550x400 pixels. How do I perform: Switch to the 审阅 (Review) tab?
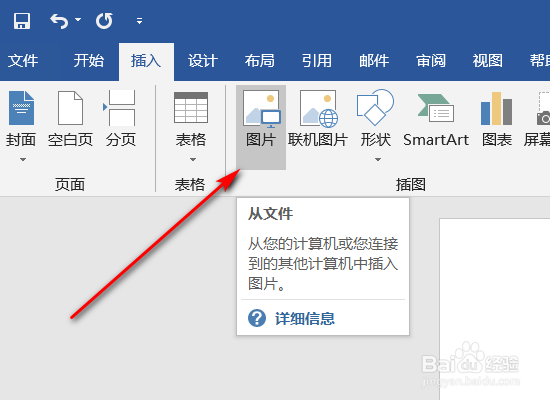431,61
